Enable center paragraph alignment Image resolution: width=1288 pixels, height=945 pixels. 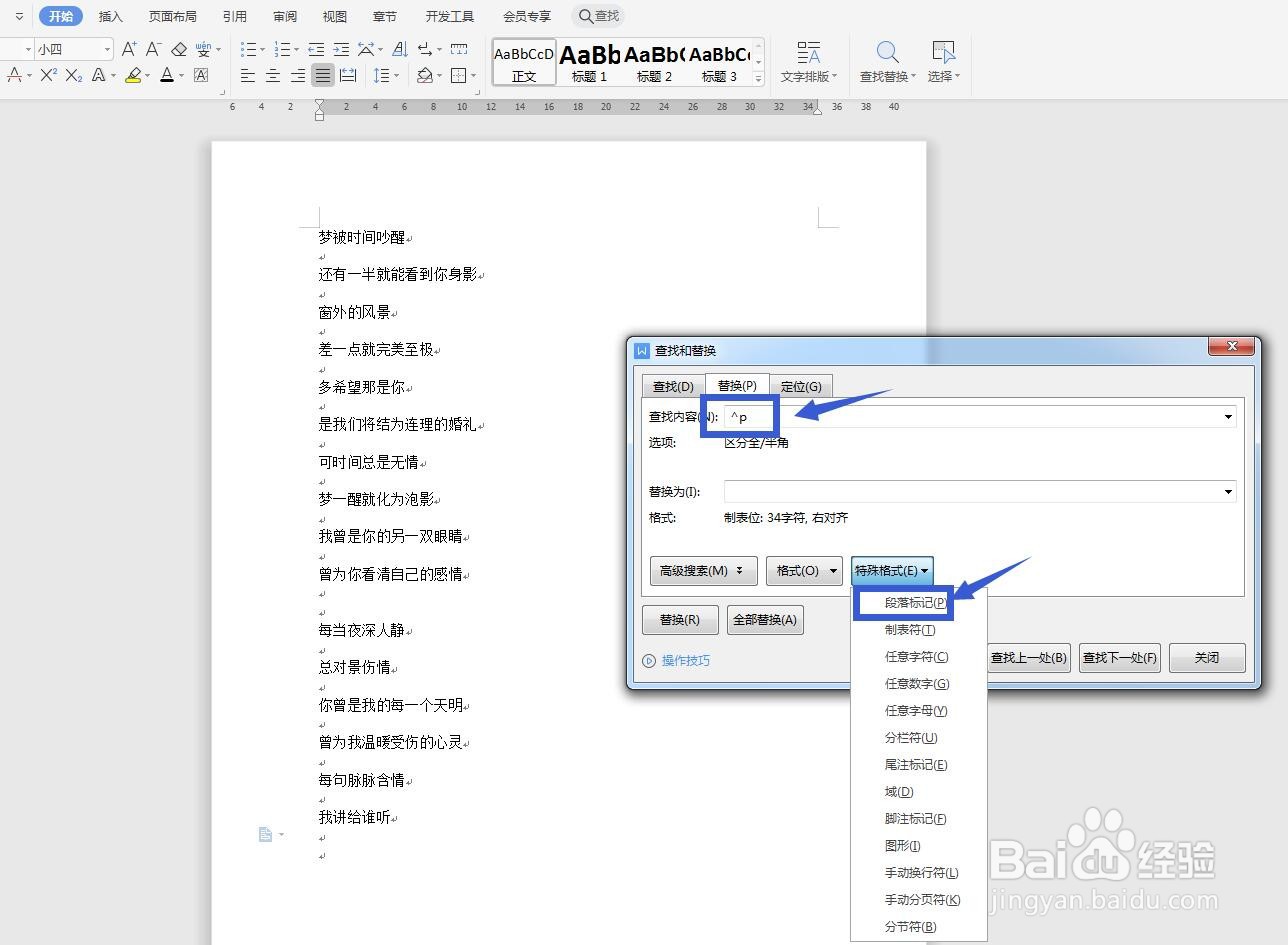pyautogui.click(x=271, y=75)
